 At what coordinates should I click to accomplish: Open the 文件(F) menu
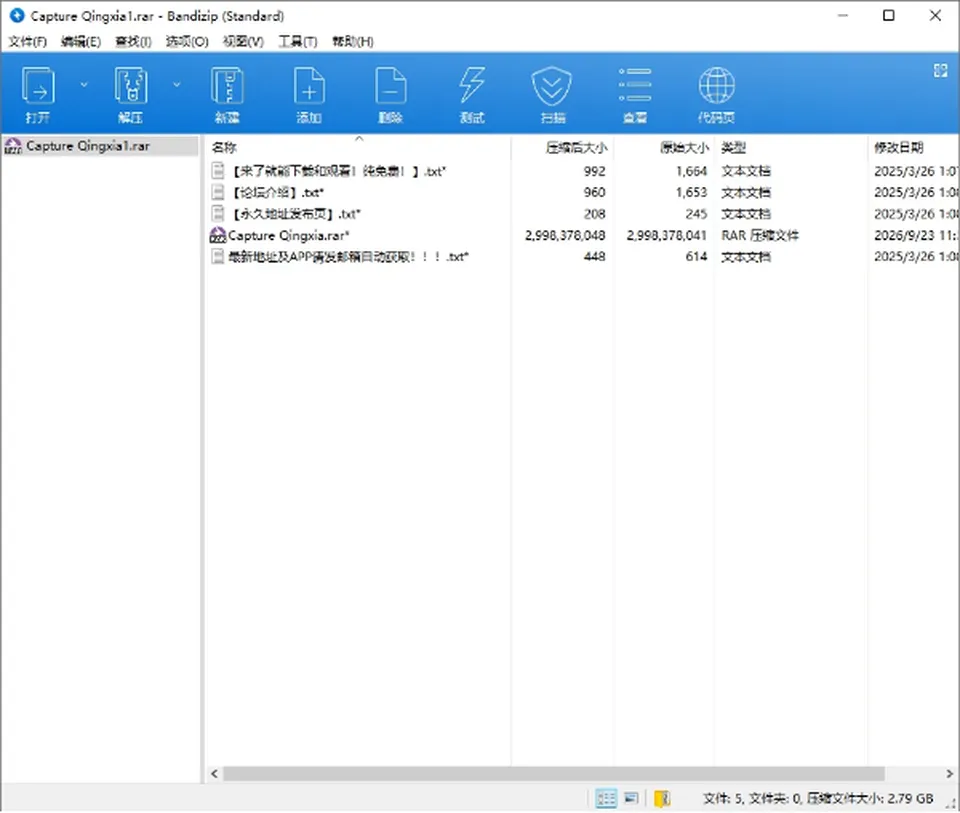coord(28,42)
